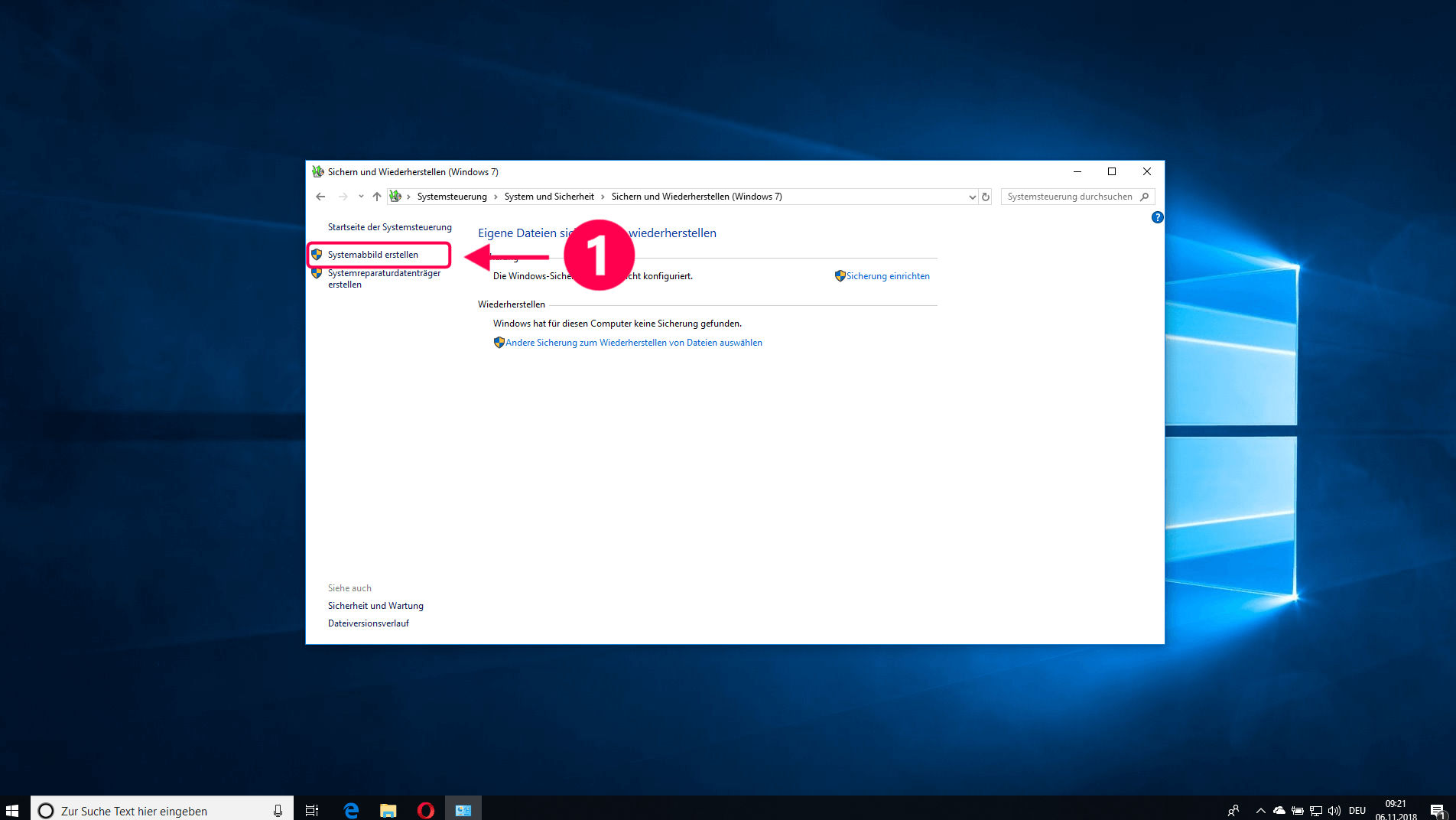Expand chevron before Systemsteuerung breadcrumb

[x=408, y=197]
